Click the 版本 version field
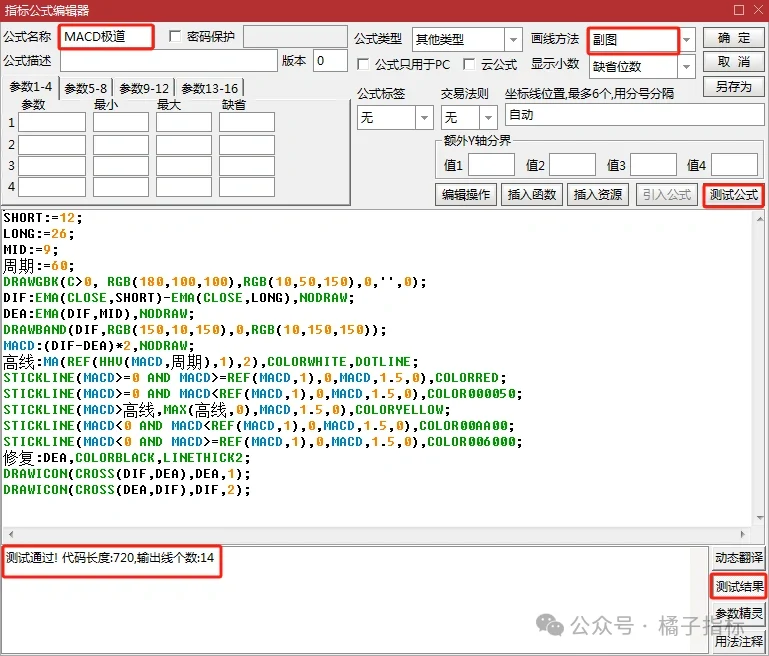Screen dimensions: 769x656 (330, 61)
